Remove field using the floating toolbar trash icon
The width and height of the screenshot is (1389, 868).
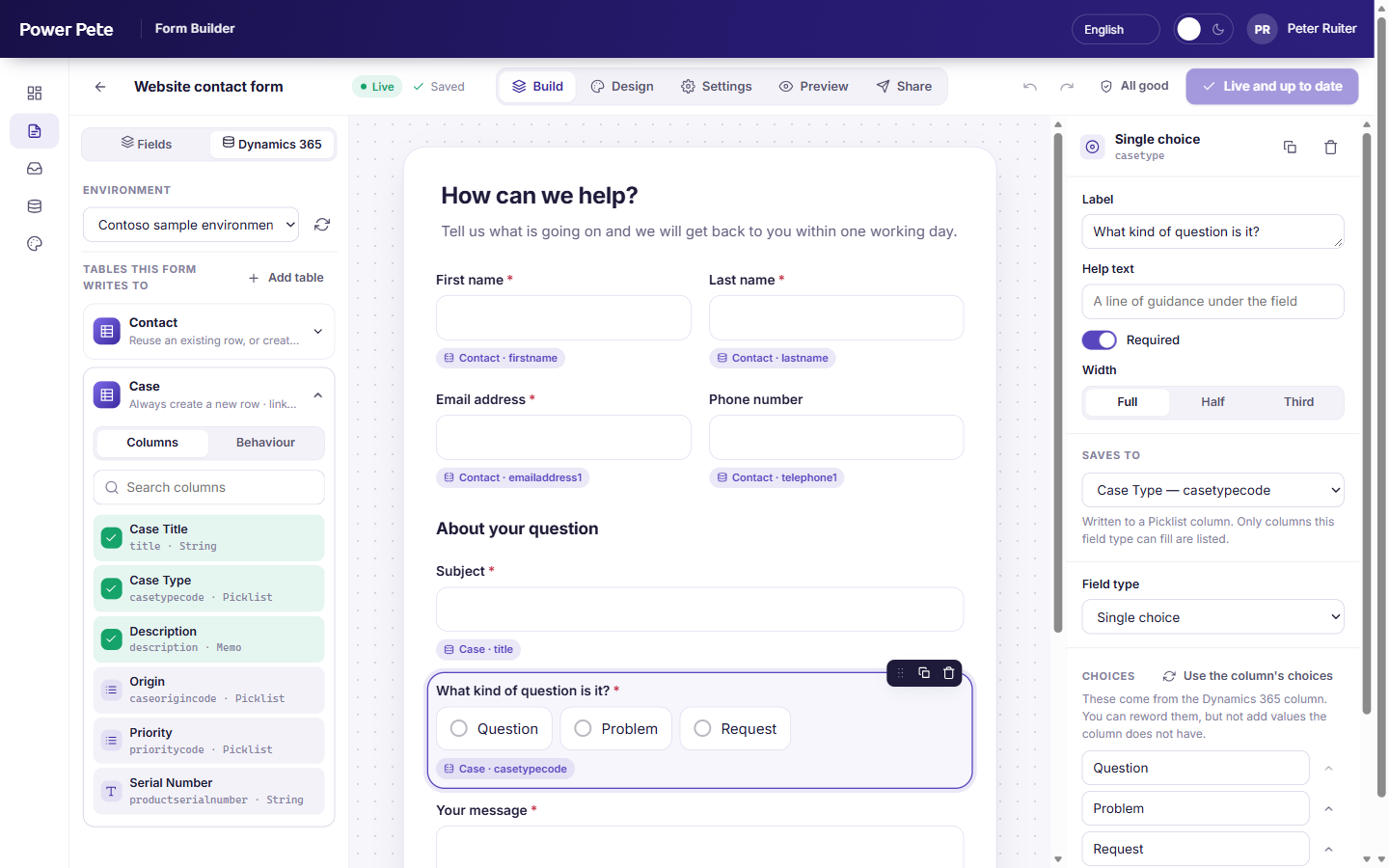click(949, 673)
